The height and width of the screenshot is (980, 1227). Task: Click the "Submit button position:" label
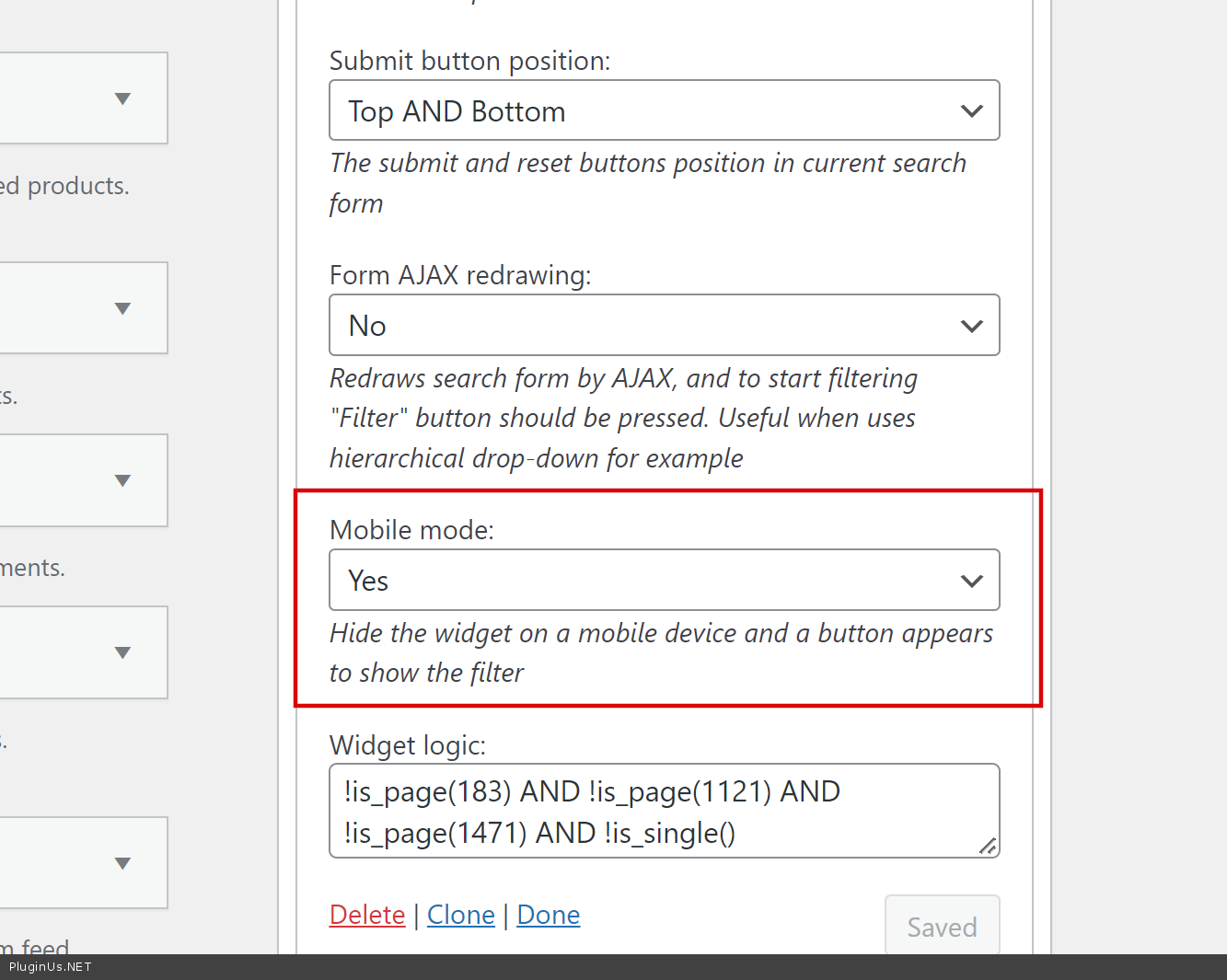click(x=469, y=61)
